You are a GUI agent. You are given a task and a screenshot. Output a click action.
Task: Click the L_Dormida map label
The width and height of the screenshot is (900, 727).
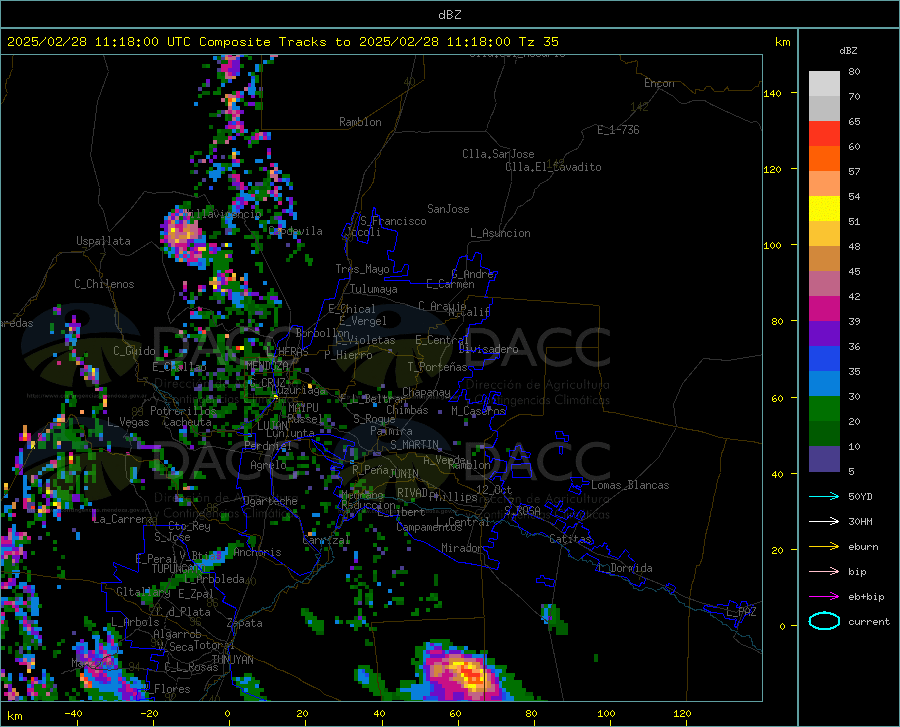tap(625, 568)
